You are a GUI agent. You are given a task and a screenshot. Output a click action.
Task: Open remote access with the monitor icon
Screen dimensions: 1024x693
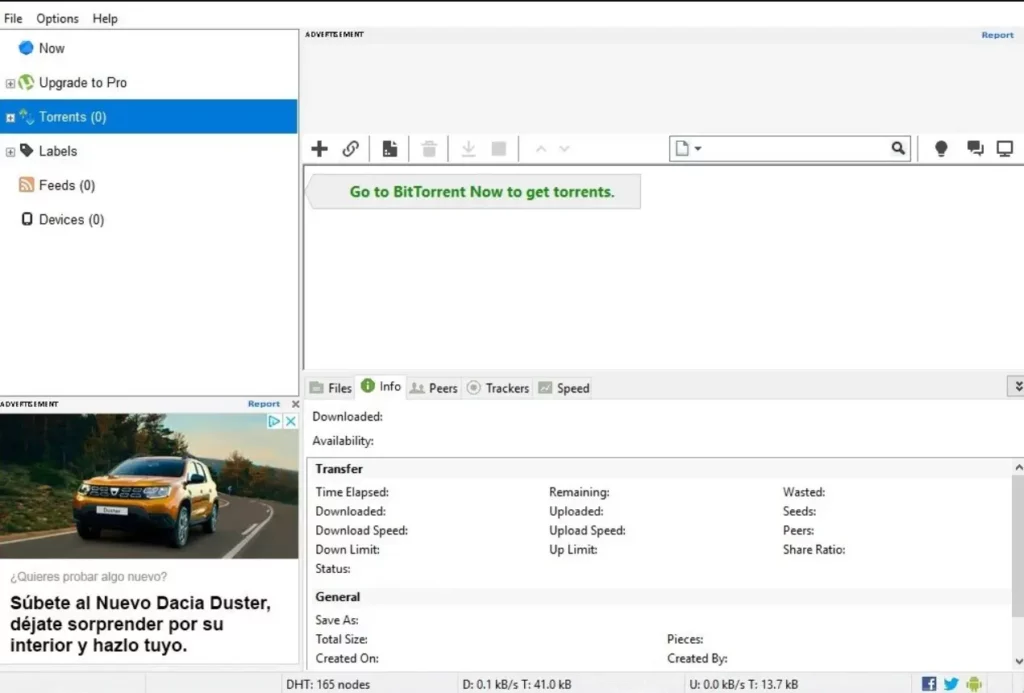point(1006,148)
